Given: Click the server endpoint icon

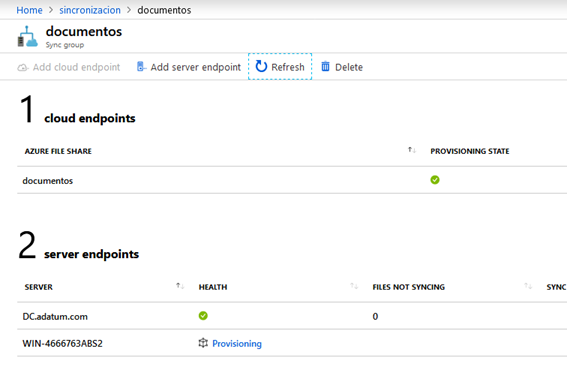Looking at the screenshot, I should point(141,67).
